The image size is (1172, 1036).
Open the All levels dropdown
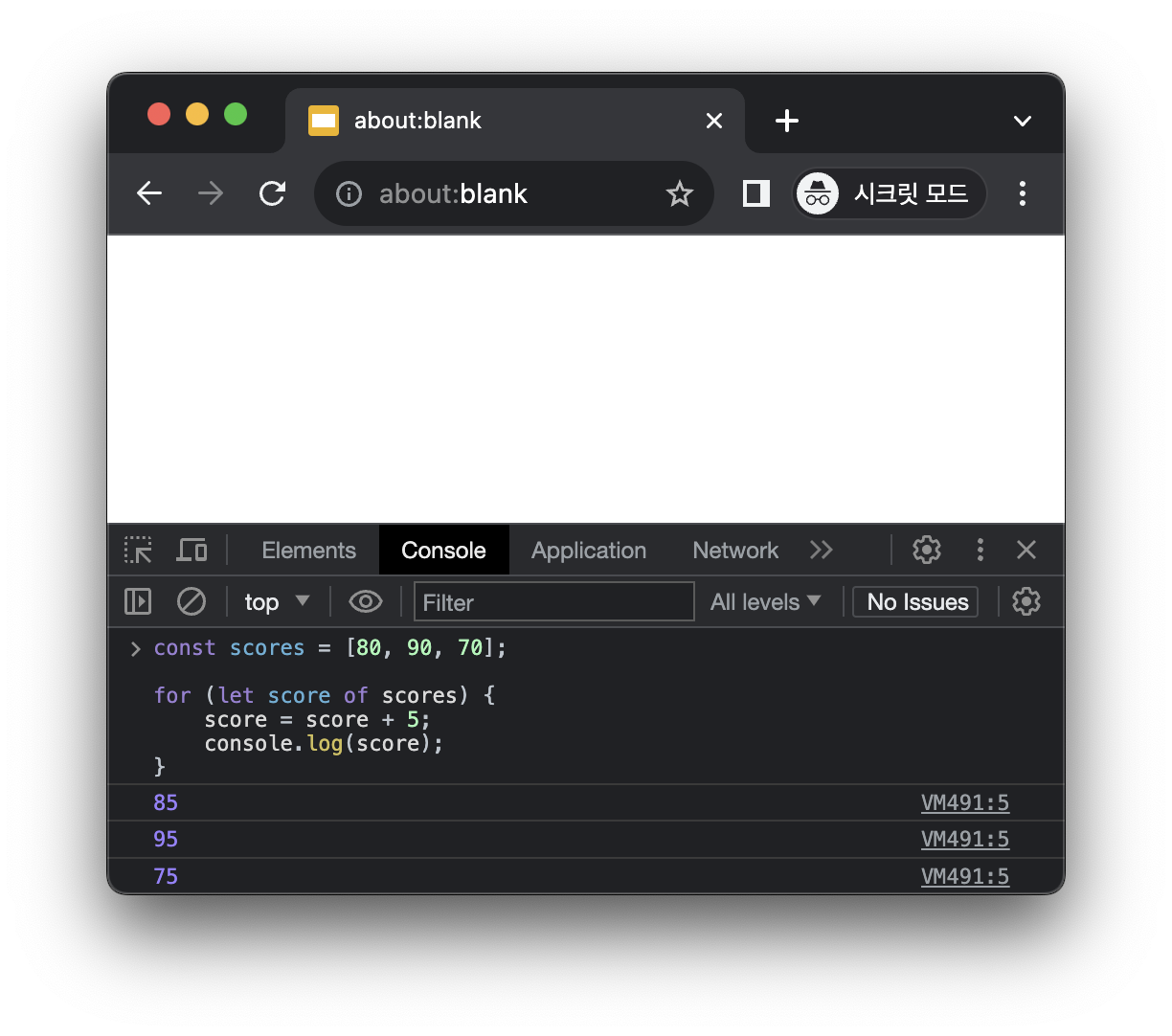766,601
